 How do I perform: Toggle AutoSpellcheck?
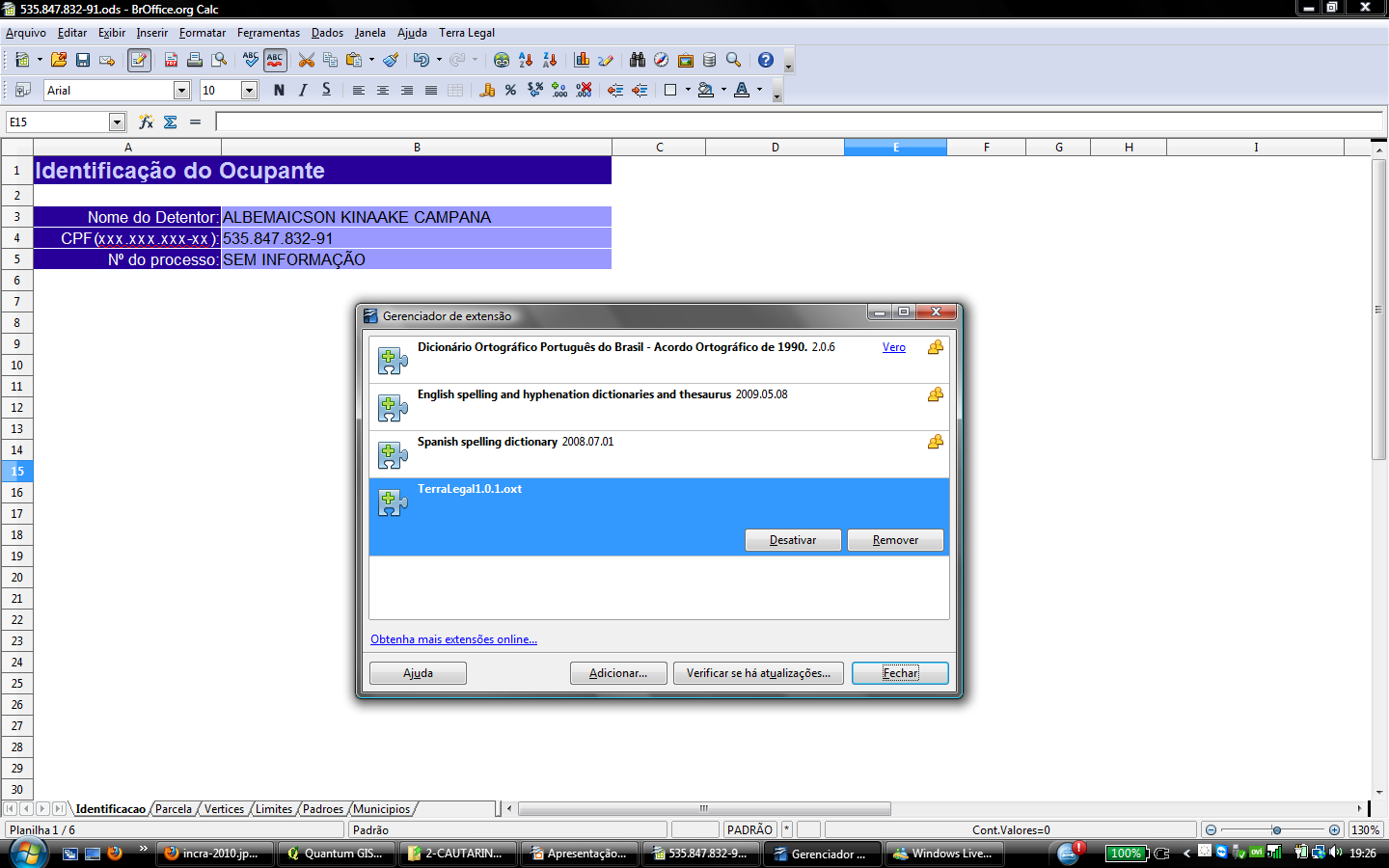tap(275, 60)
